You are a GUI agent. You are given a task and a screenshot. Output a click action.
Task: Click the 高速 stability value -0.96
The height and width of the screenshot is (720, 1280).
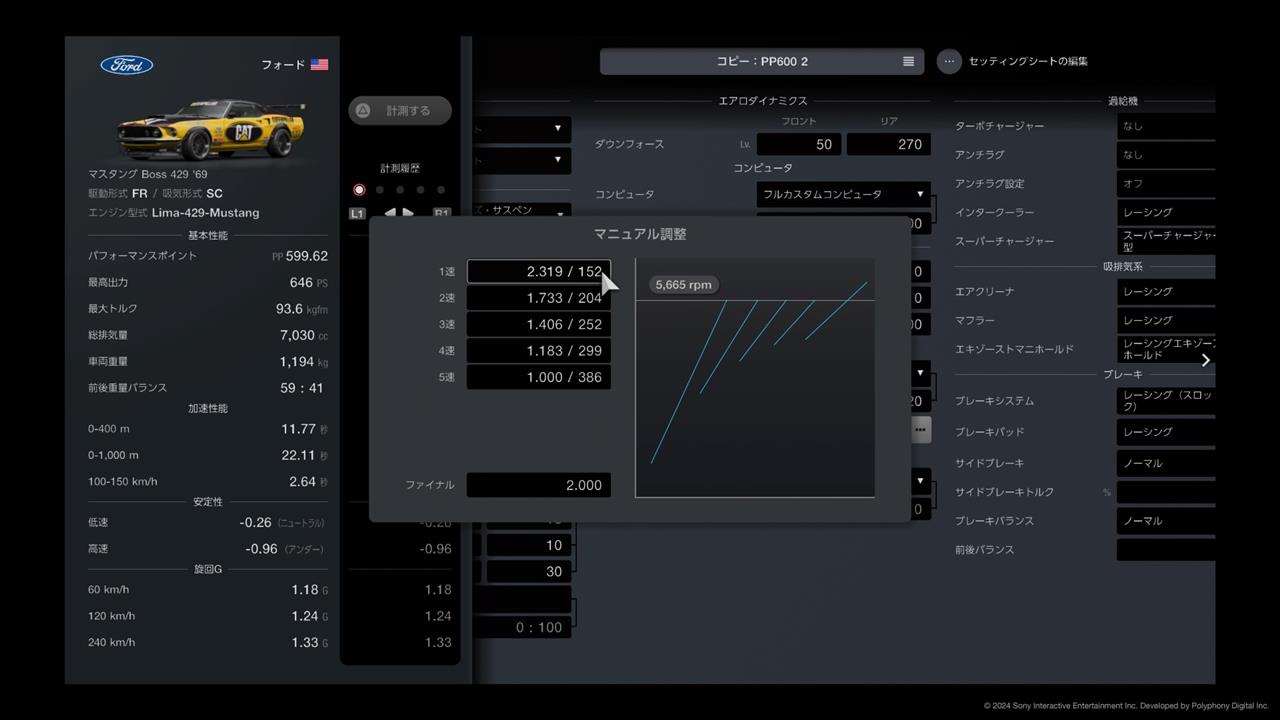[261, 549]
